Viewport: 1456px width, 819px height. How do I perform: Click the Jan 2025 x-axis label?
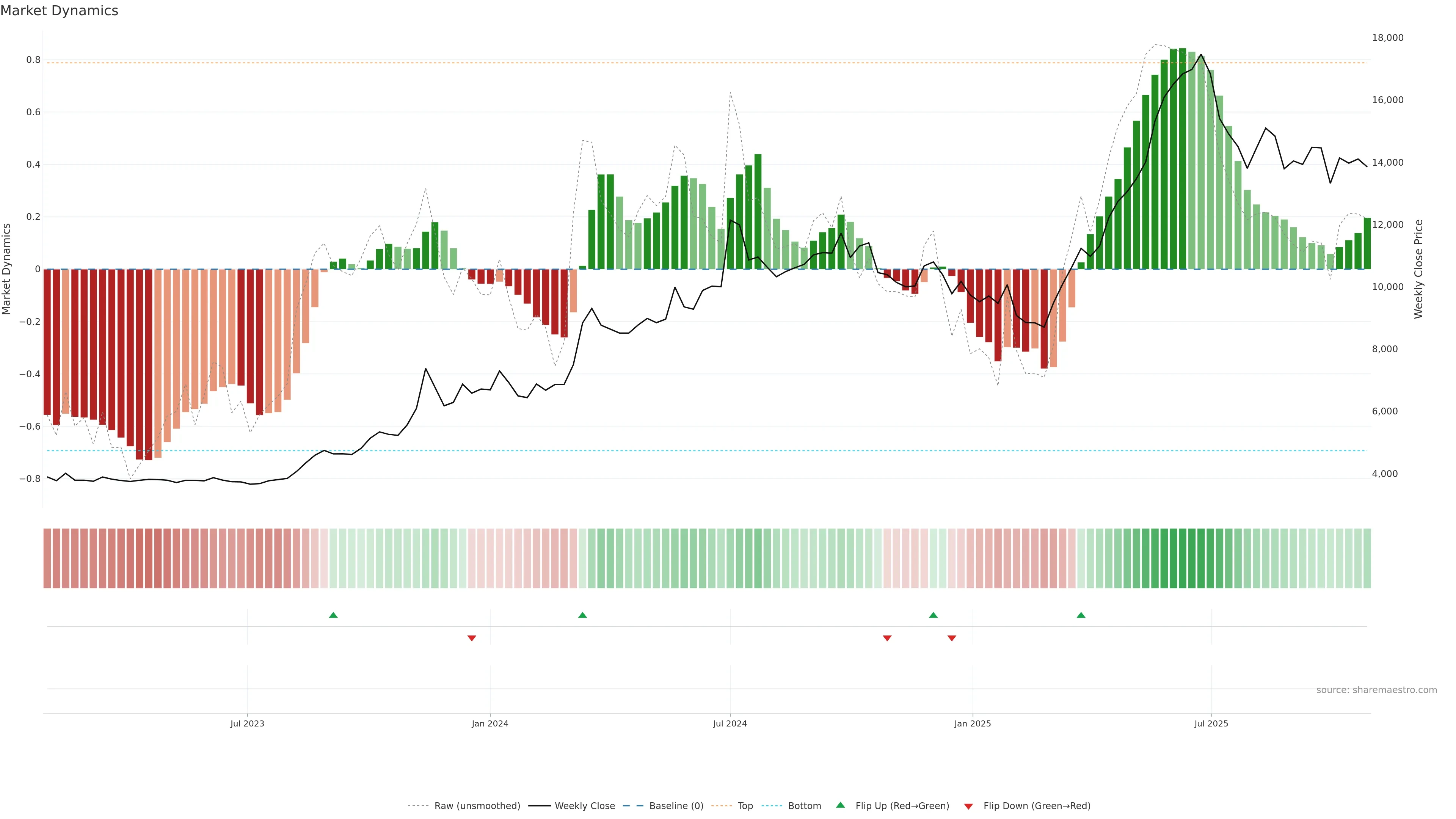click(x=972, y=723)
